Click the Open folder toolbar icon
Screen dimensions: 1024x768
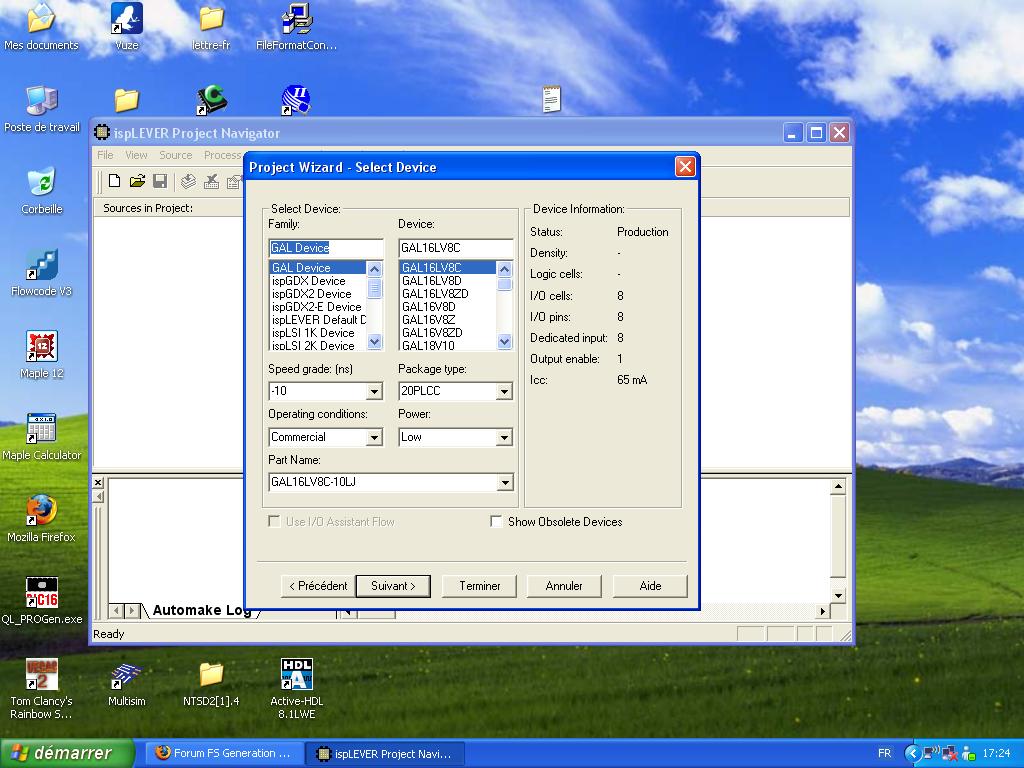tap(137, 181)
